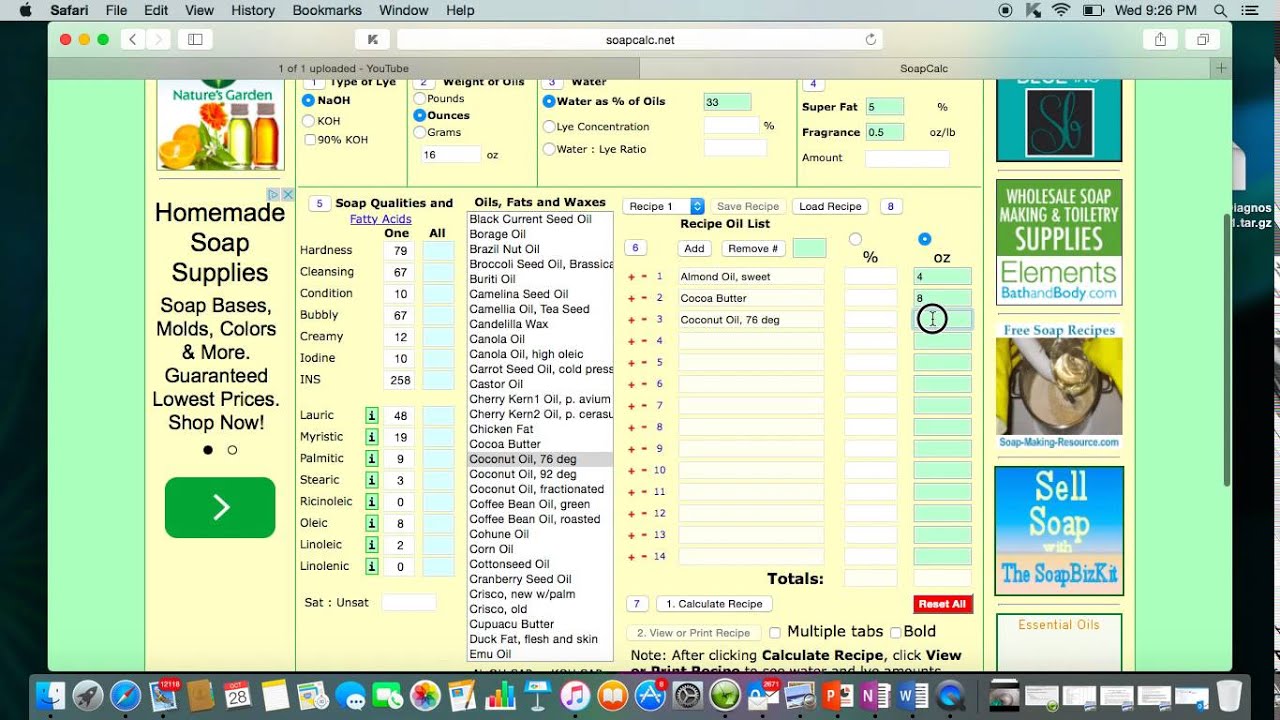
Task: Open PowerPoint from the dock
Action: tap(838, 695)
